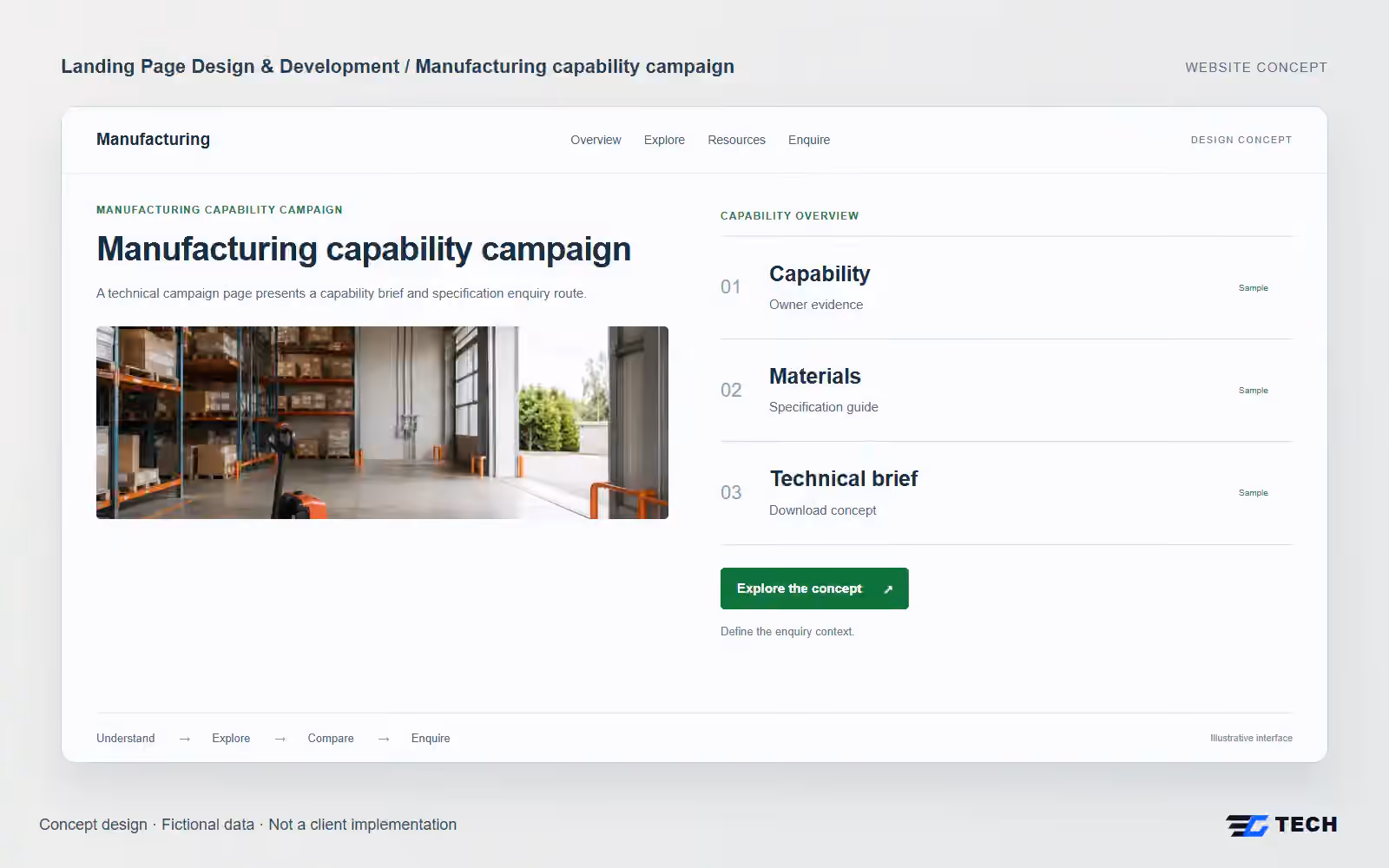The height and width of the screenshot is (868, 1389).
Task: Select the Enquire item in top navigation
Action: tap(809, 140)
